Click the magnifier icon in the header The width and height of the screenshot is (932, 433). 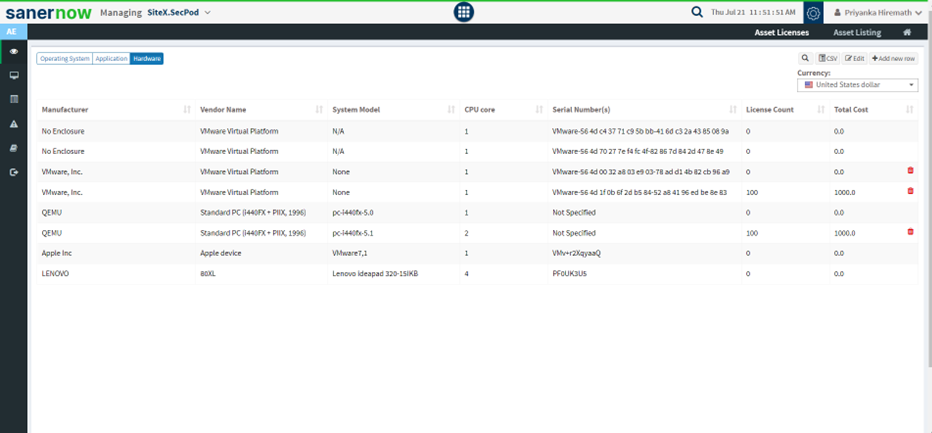tap(697, 12)
